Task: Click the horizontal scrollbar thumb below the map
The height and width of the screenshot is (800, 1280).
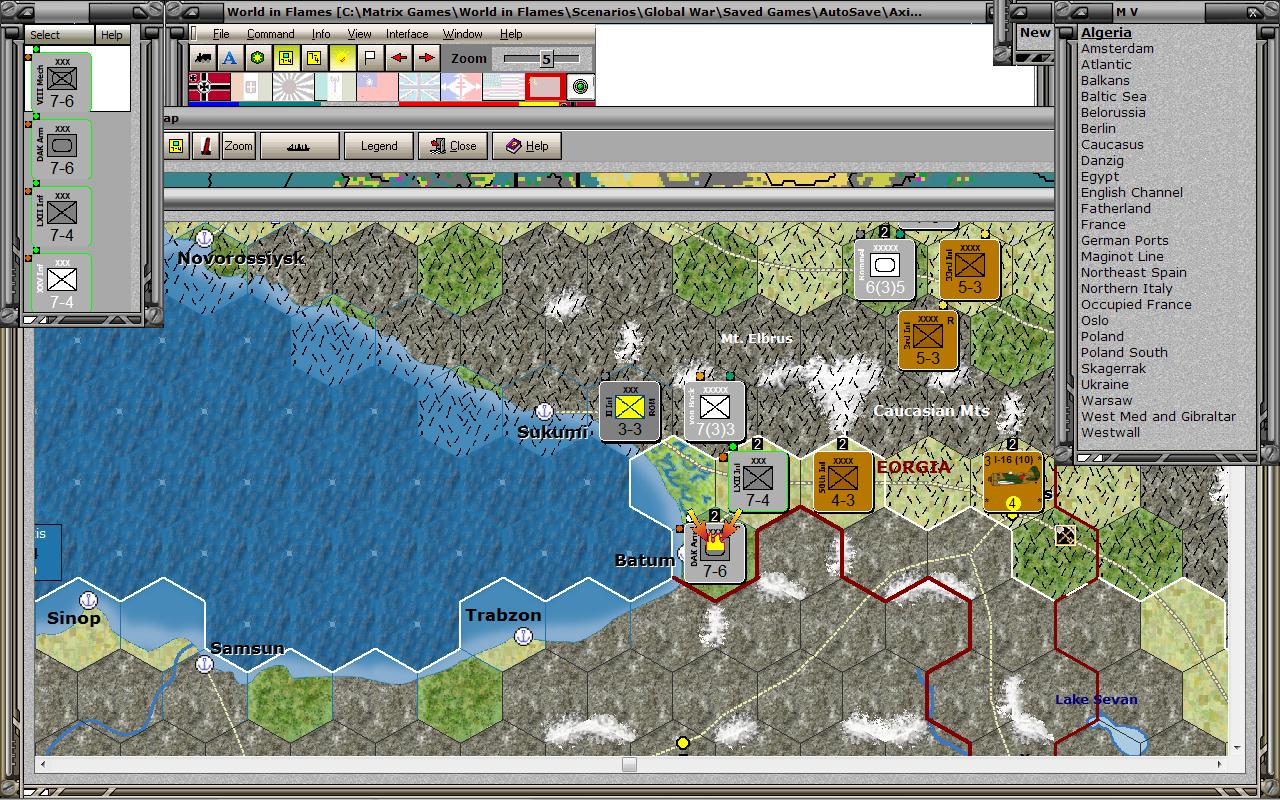Action: [629, 765]
